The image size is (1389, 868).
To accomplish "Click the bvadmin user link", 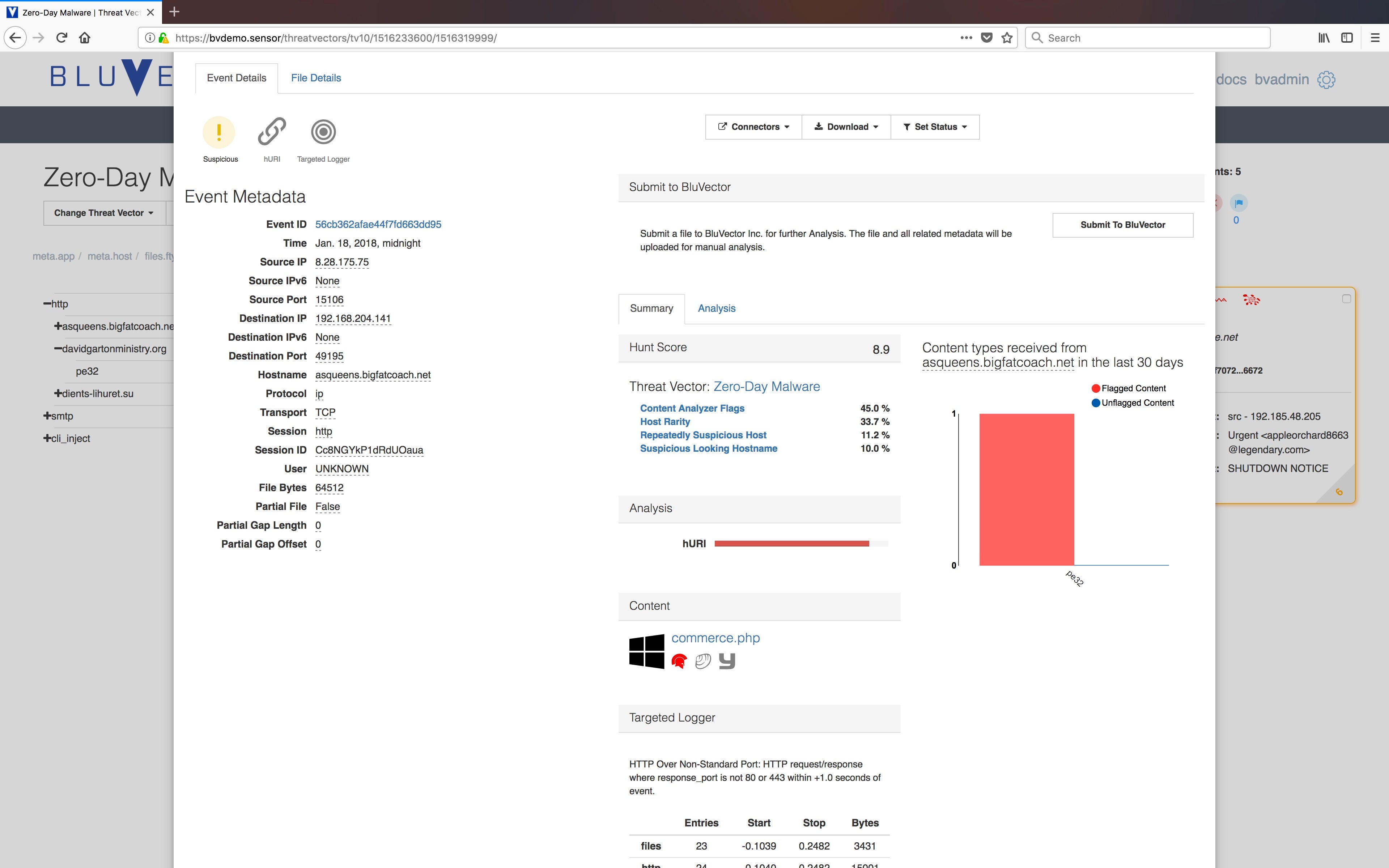I will click(x=1282, y=79).
